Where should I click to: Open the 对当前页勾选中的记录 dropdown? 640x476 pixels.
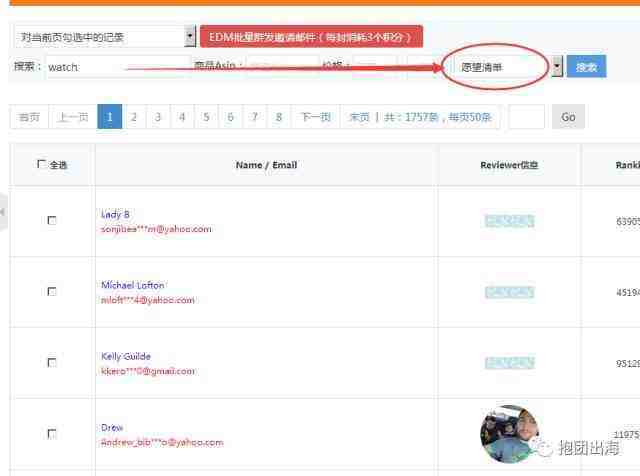pos(104,36)
